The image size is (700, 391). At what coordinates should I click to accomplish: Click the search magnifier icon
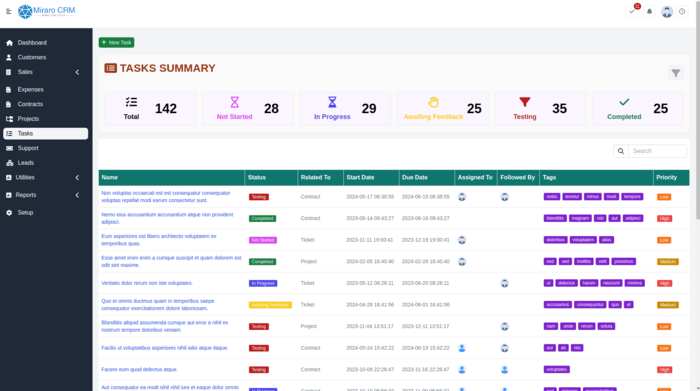(621, 151)
